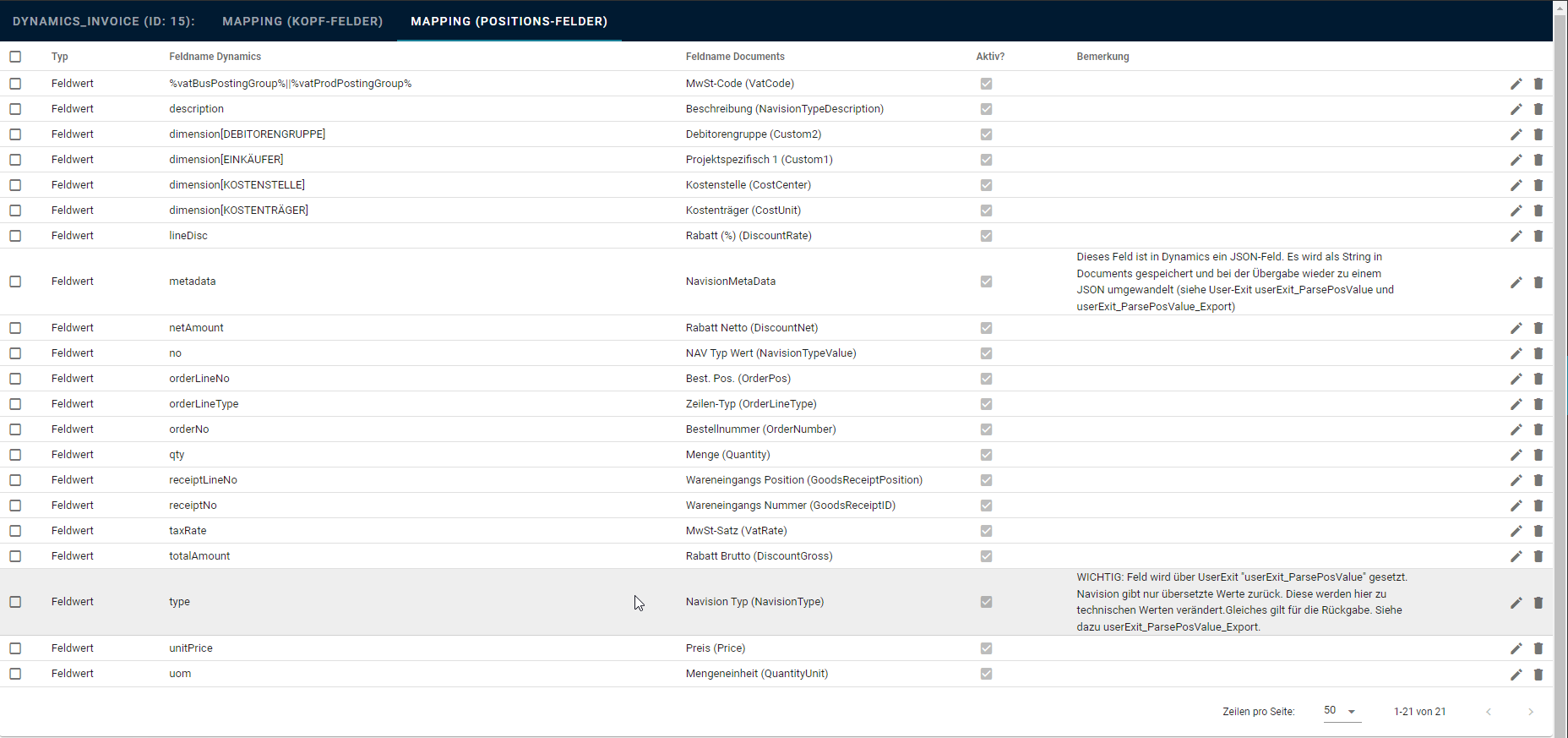Sort by Aktiv? column header
The image size is (1568, 738).
[x=990, y=57]
